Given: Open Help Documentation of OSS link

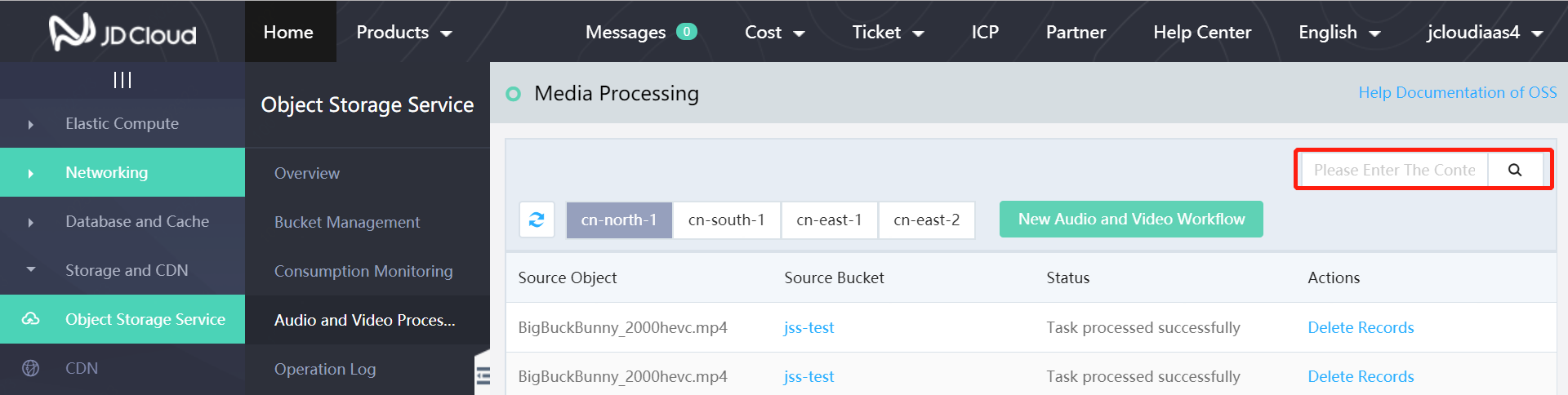Looking at the screenshot, I should pos(1458,92).
